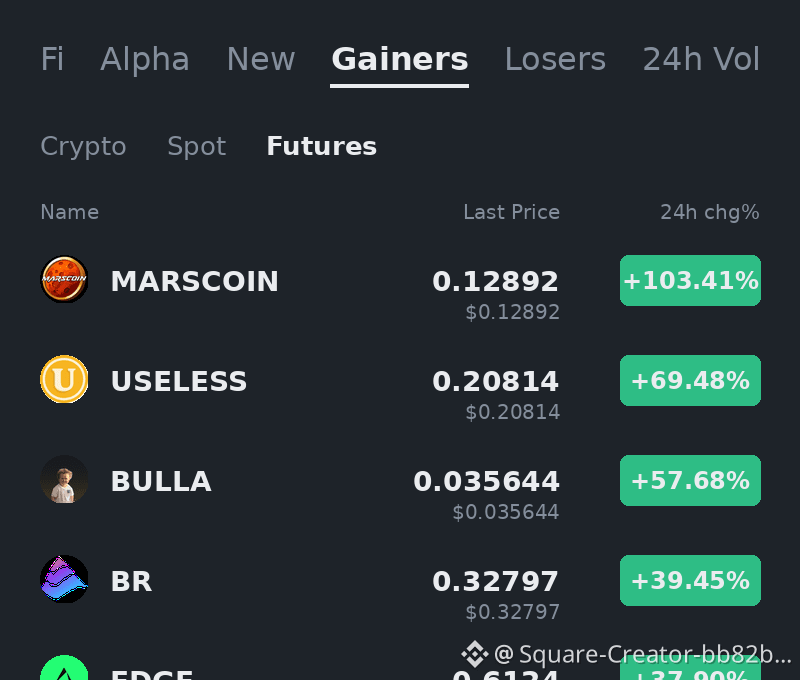Screen dimensions: 800x680
Task: Select the Gainers tab
Action: pyautogui.click(x=399, y=59)
